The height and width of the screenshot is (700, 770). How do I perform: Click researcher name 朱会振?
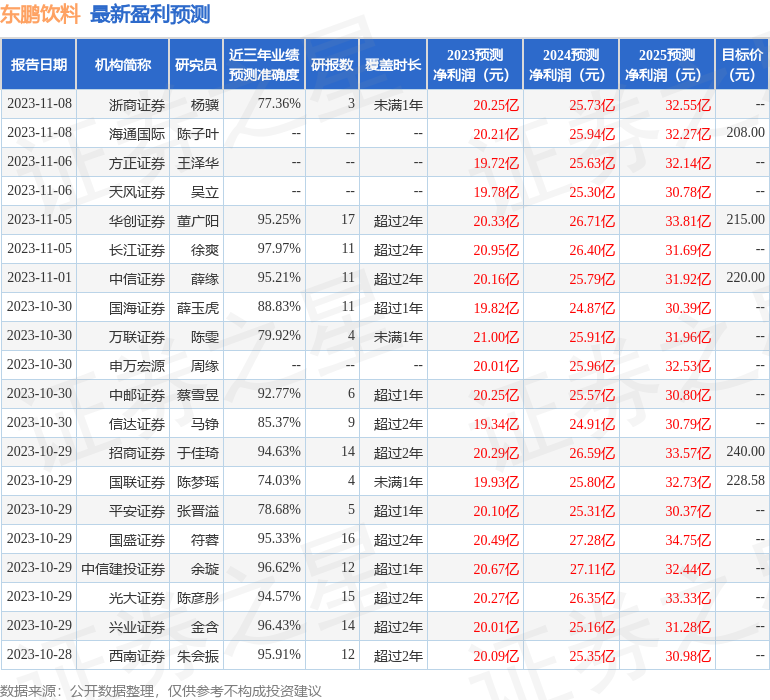click(x=198, y=656)
